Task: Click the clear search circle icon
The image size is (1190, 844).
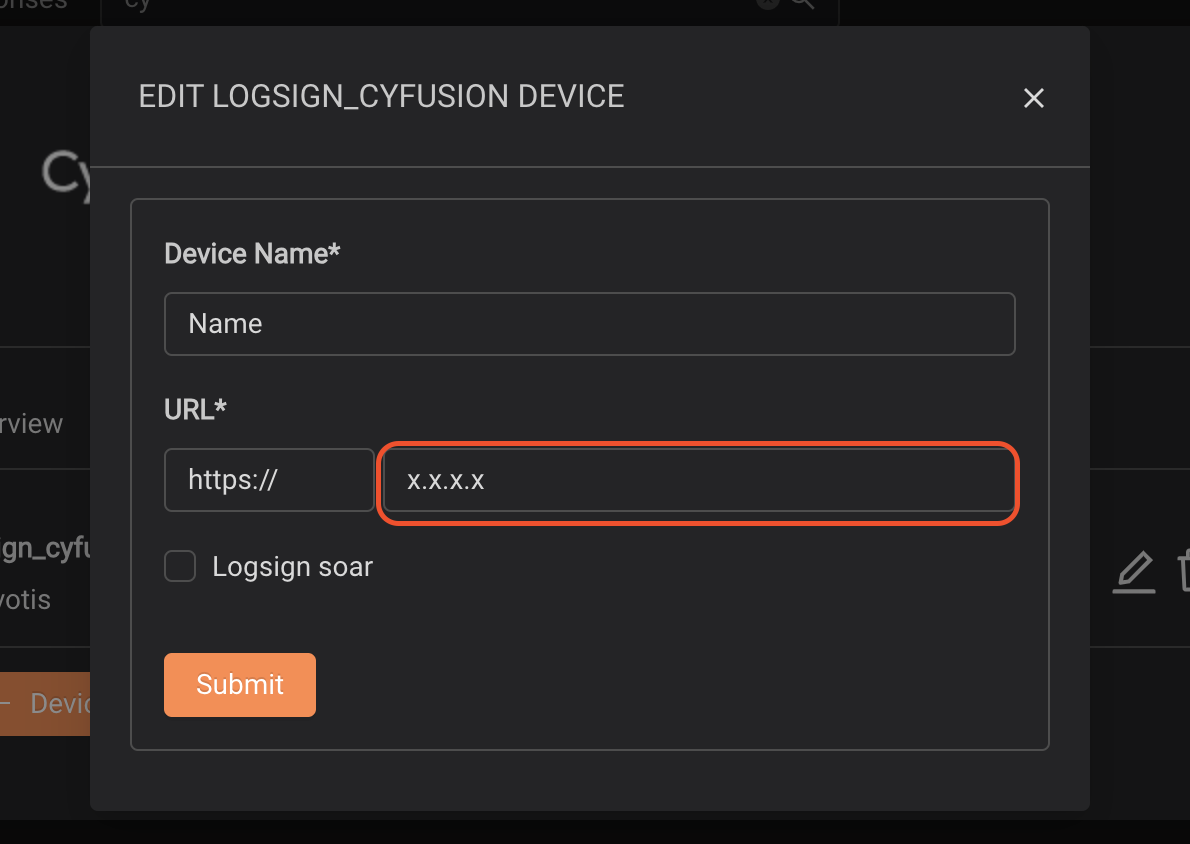Action: click(768, 3)
